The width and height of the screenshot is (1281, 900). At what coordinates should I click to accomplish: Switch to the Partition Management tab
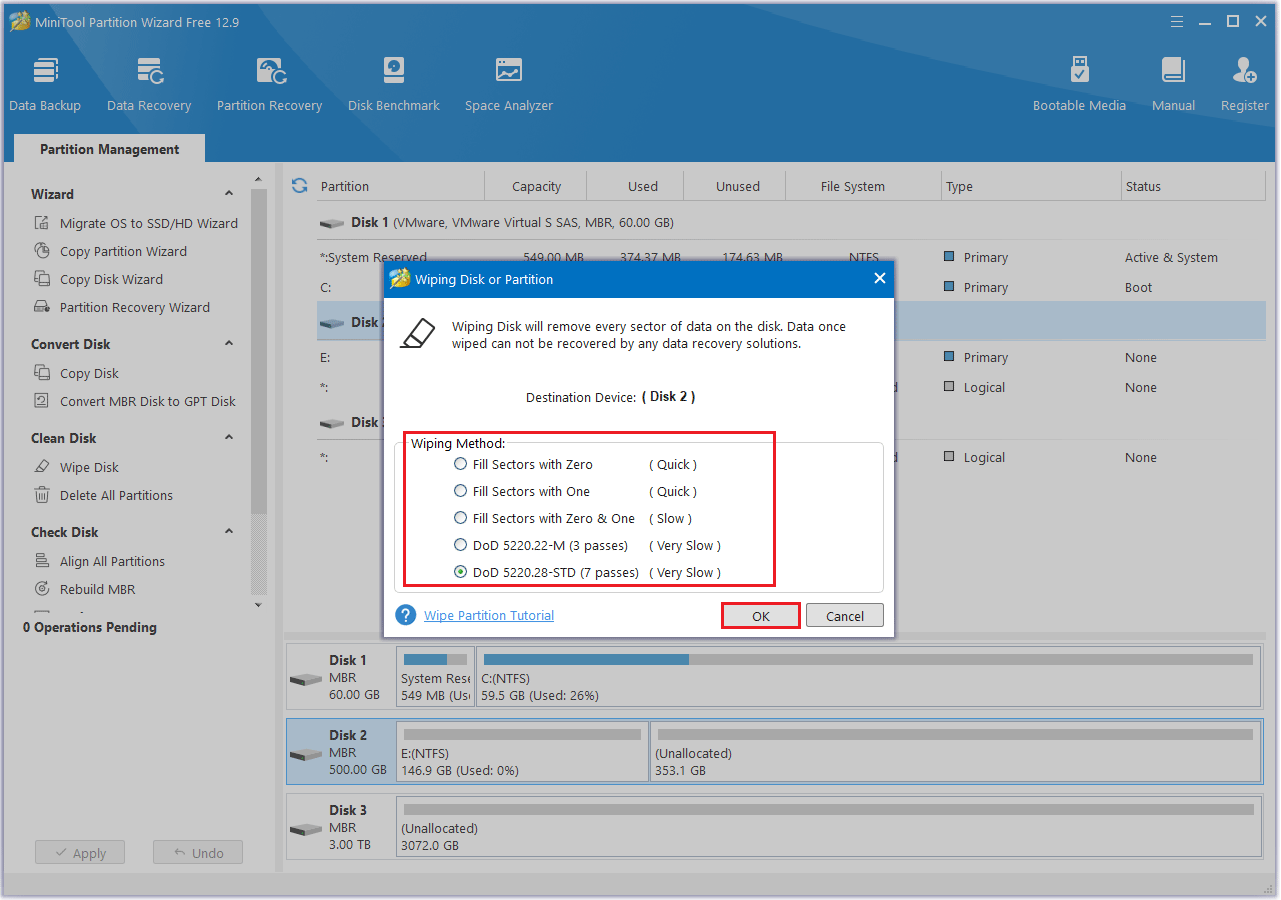click(108, 148)
